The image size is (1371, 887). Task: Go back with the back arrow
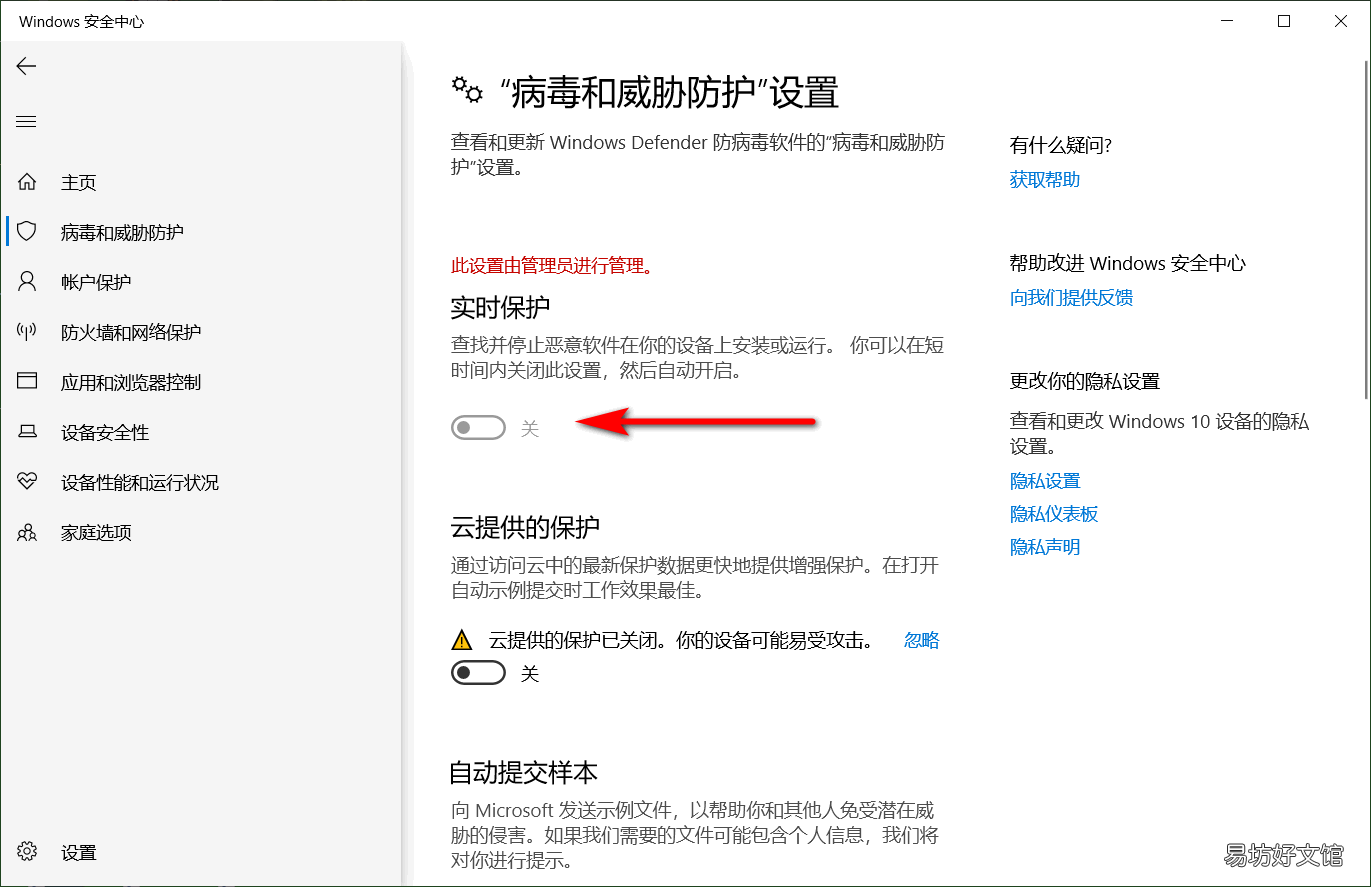point(26,66)
